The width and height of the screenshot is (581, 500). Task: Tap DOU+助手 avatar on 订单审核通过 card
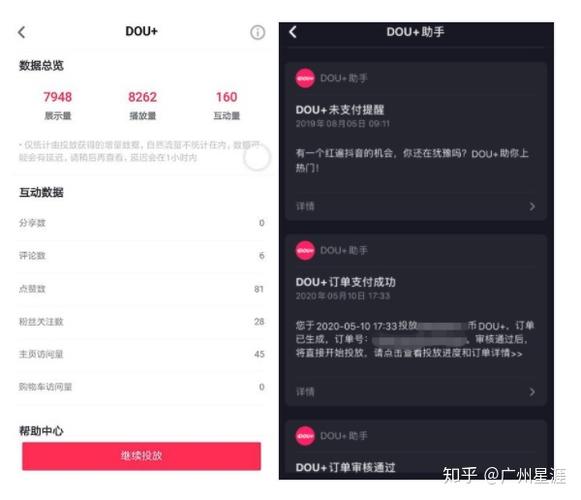pyautogui.click(x=305, y=436)
